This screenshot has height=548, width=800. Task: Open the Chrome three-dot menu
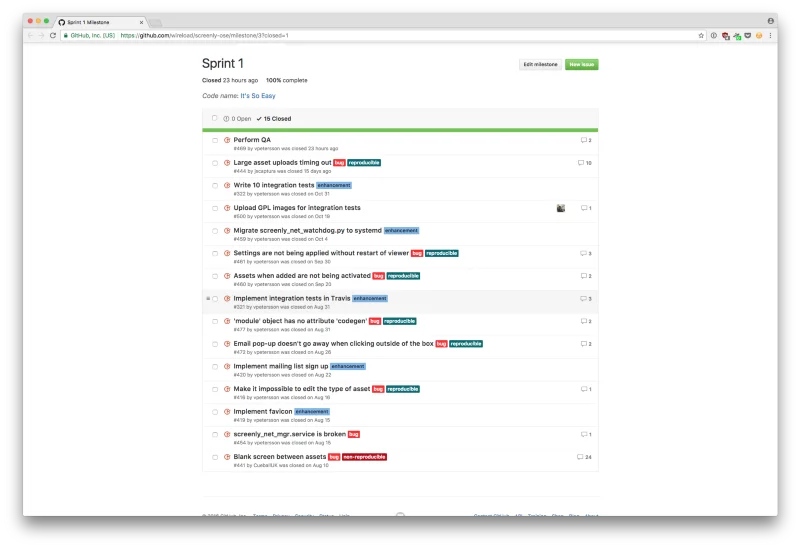771,35
